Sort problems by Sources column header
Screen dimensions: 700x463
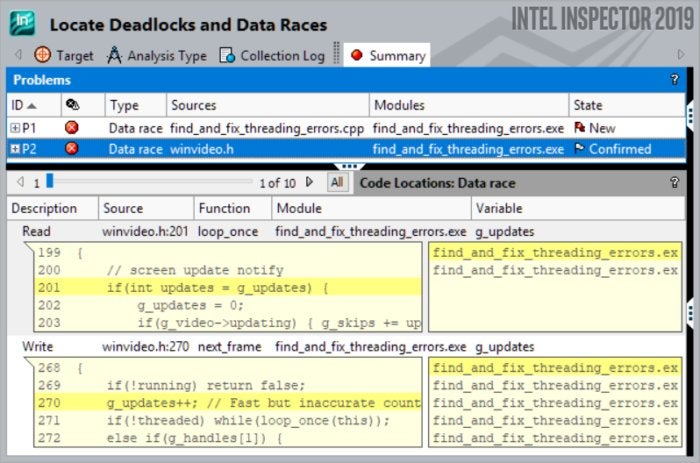pyautogui.click(x=268, y=105)
